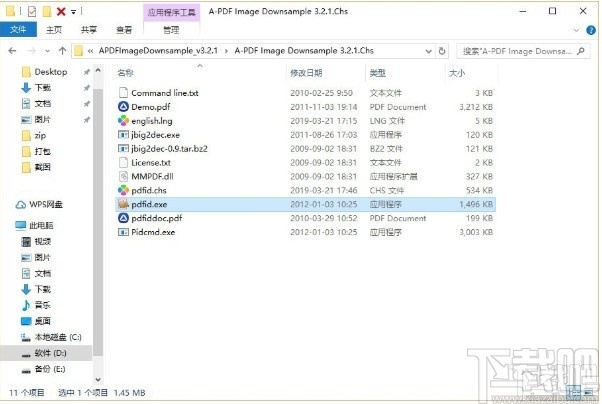Switch to the 查看 ribbon tab
The height and width of the screenshot is (404, 602).
click(124, 30)
